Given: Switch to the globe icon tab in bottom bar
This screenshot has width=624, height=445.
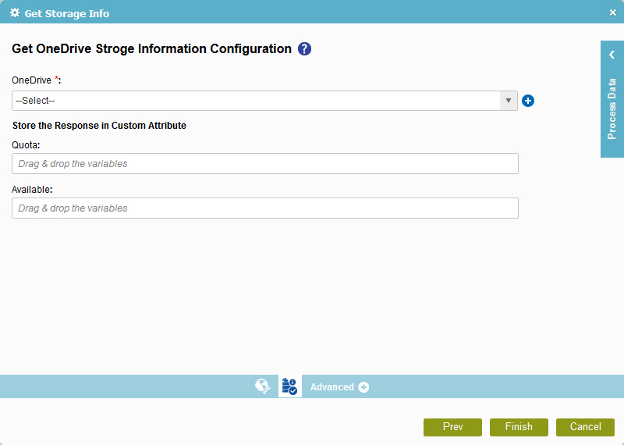Looking at the screenshot, I should pyautogui.click(x=263, y=386).
